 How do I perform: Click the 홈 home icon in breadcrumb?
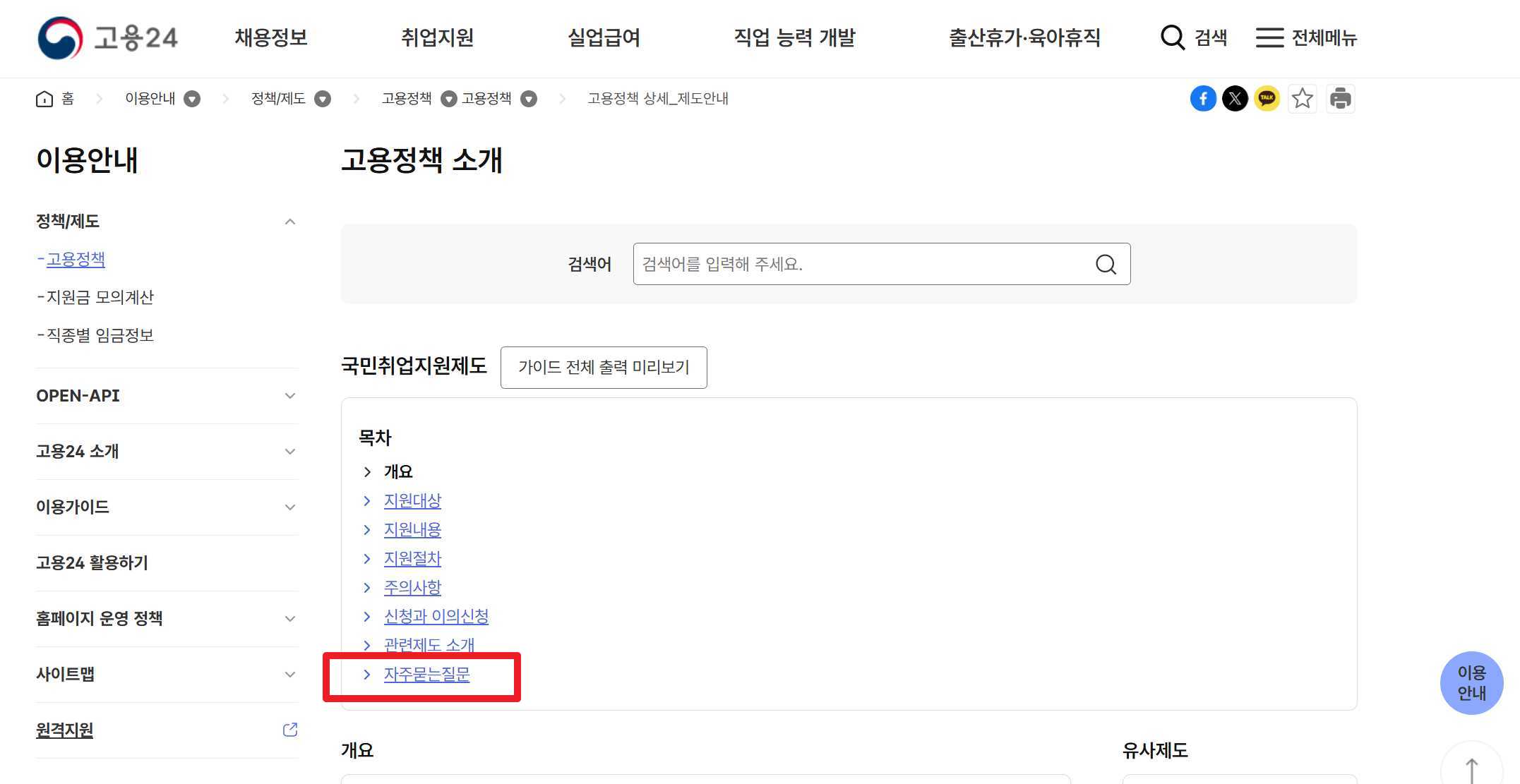[x=43, y=98]
